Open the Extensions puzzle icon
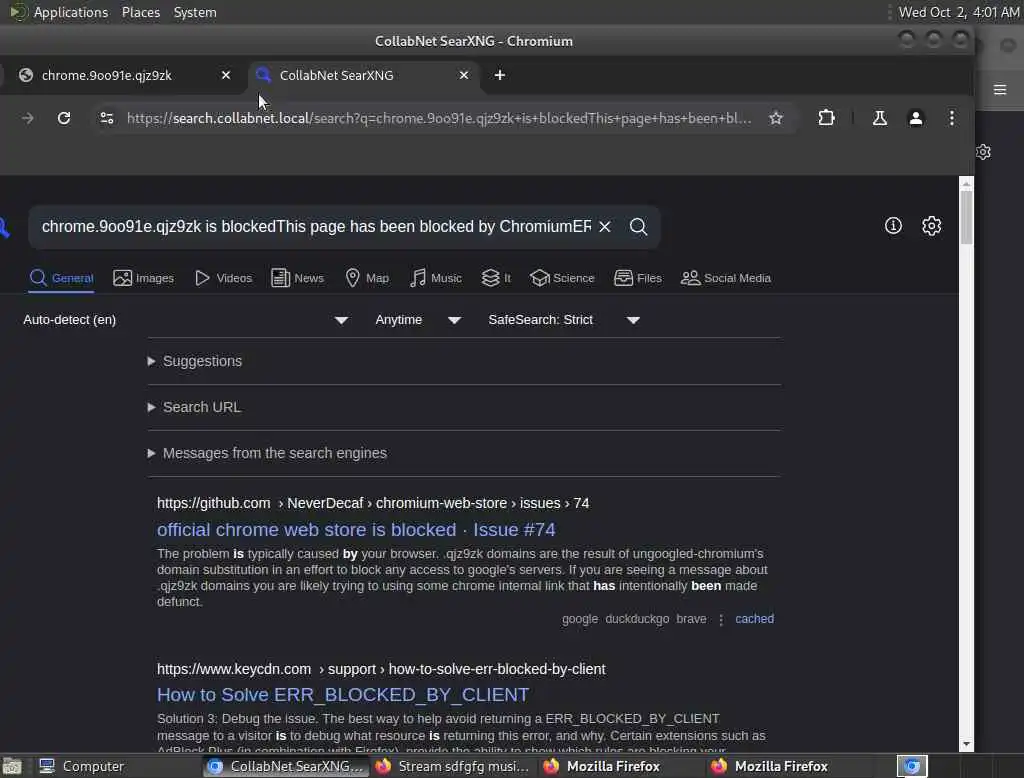 [826, 118]
